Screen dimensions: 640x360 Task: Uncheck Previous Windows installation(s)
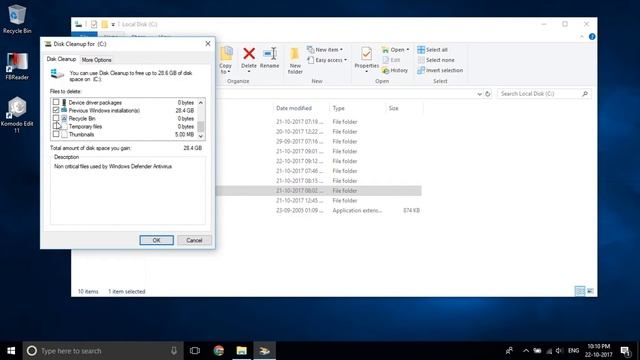tap(56, 110)
